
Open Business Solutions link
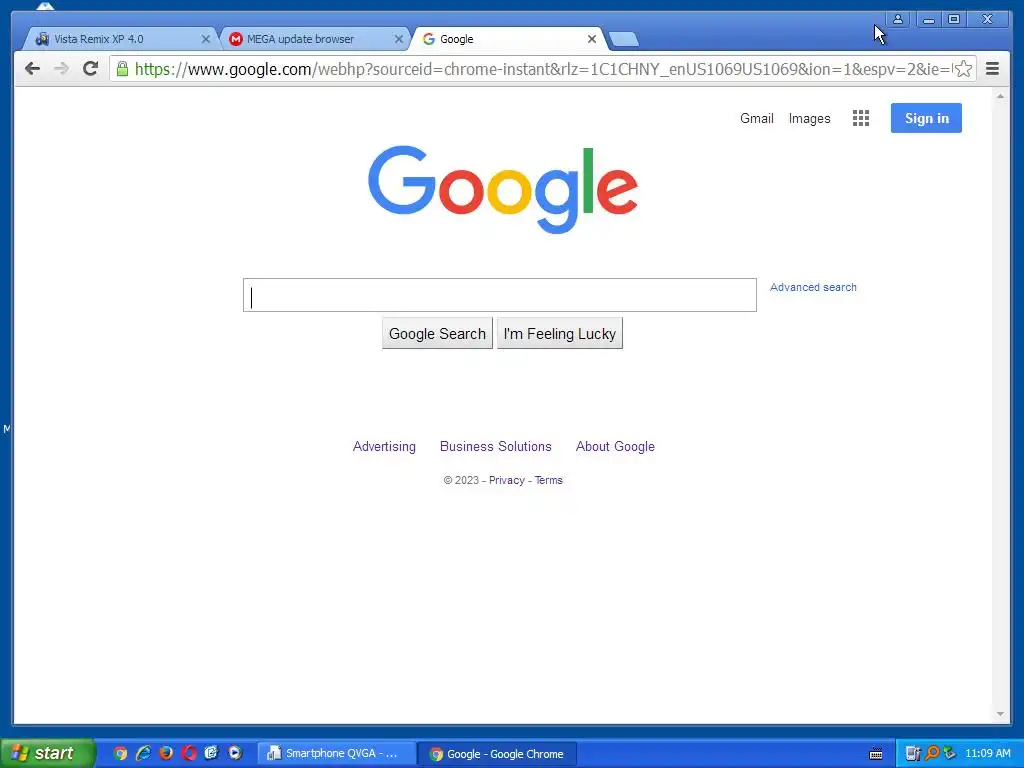[x=496, y=447]
